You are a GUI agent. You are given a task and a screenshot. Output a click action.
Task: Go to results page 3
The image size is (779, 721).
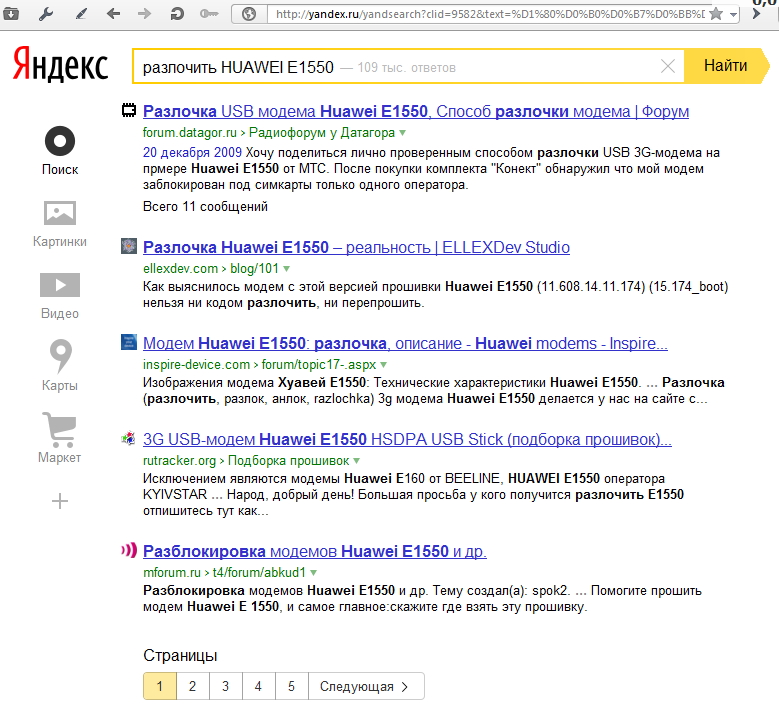(226, 686)
